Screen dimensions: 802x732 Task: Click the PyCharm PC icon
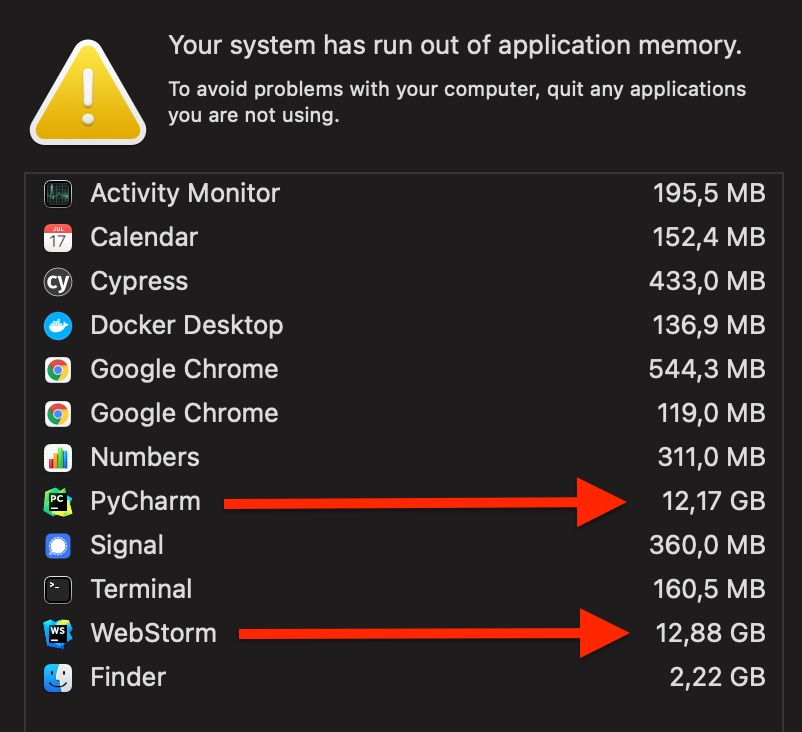(x=58, y=502)
